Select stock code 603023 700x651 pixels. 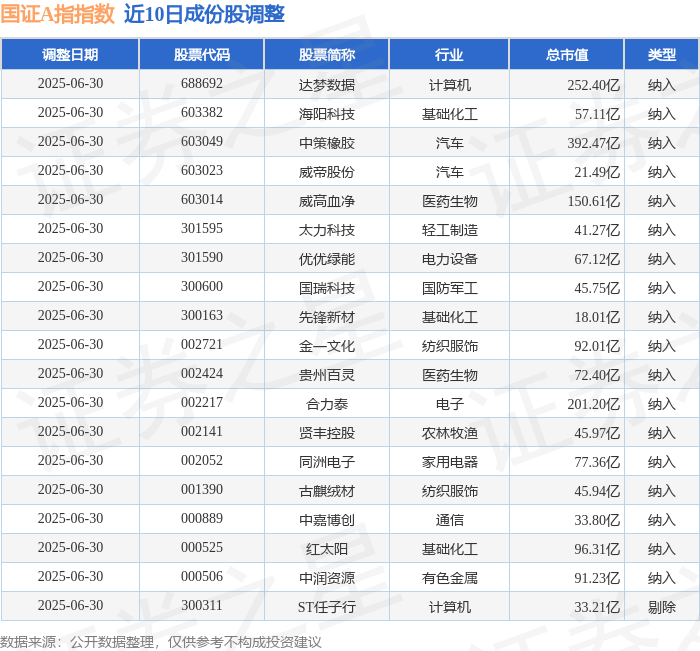202,171
